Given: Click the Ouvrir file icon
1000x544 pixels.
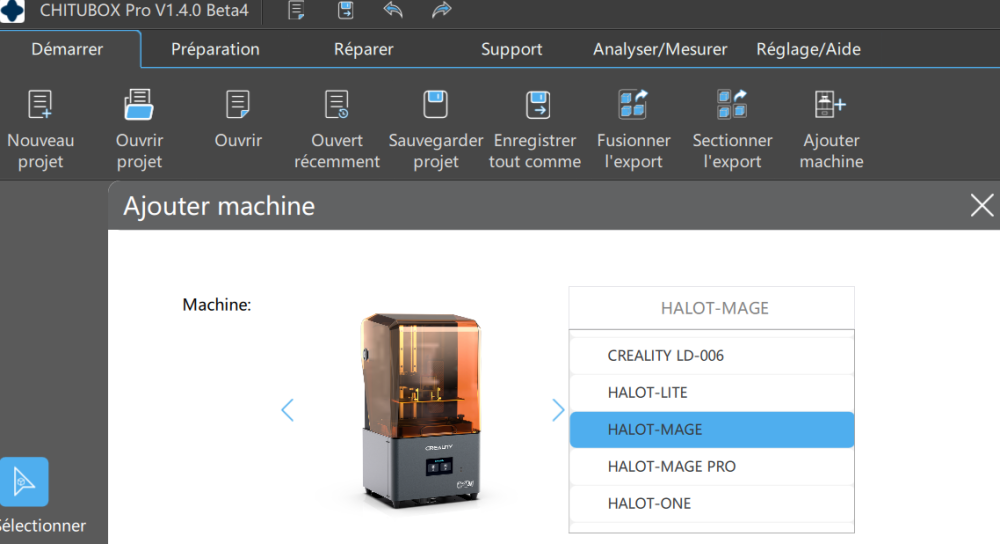Looking at the screenshot, I should click(238, 105).
